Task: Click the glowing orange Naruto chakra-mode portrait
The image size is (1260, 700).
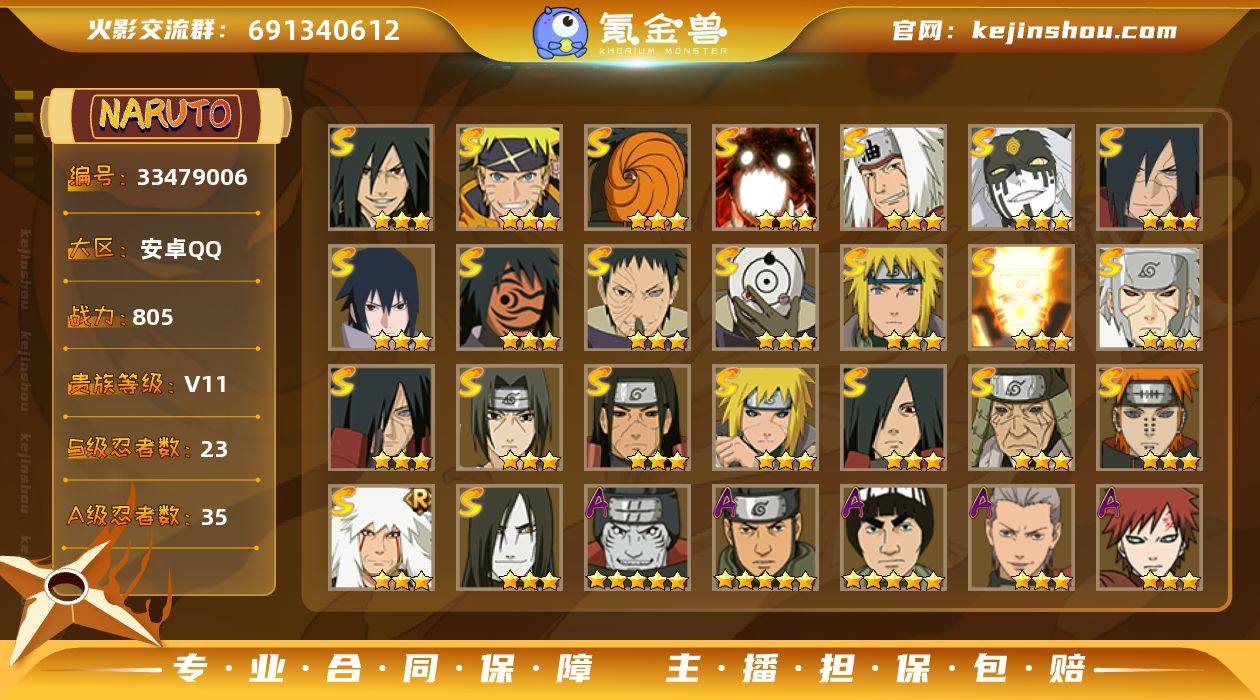Action: [x=1021, y=298]
